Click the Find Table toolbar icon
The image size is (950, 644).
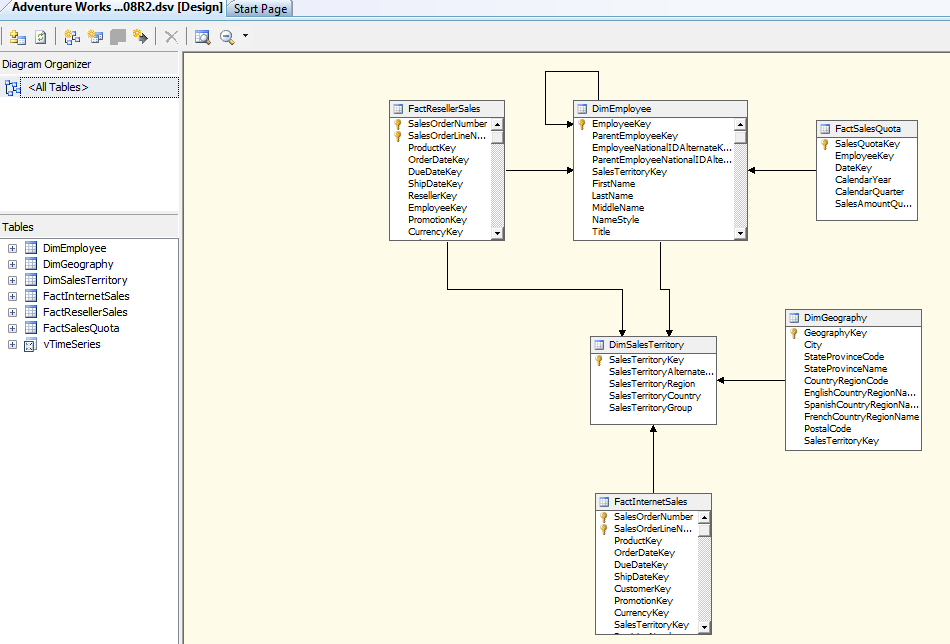click(202, 37)
